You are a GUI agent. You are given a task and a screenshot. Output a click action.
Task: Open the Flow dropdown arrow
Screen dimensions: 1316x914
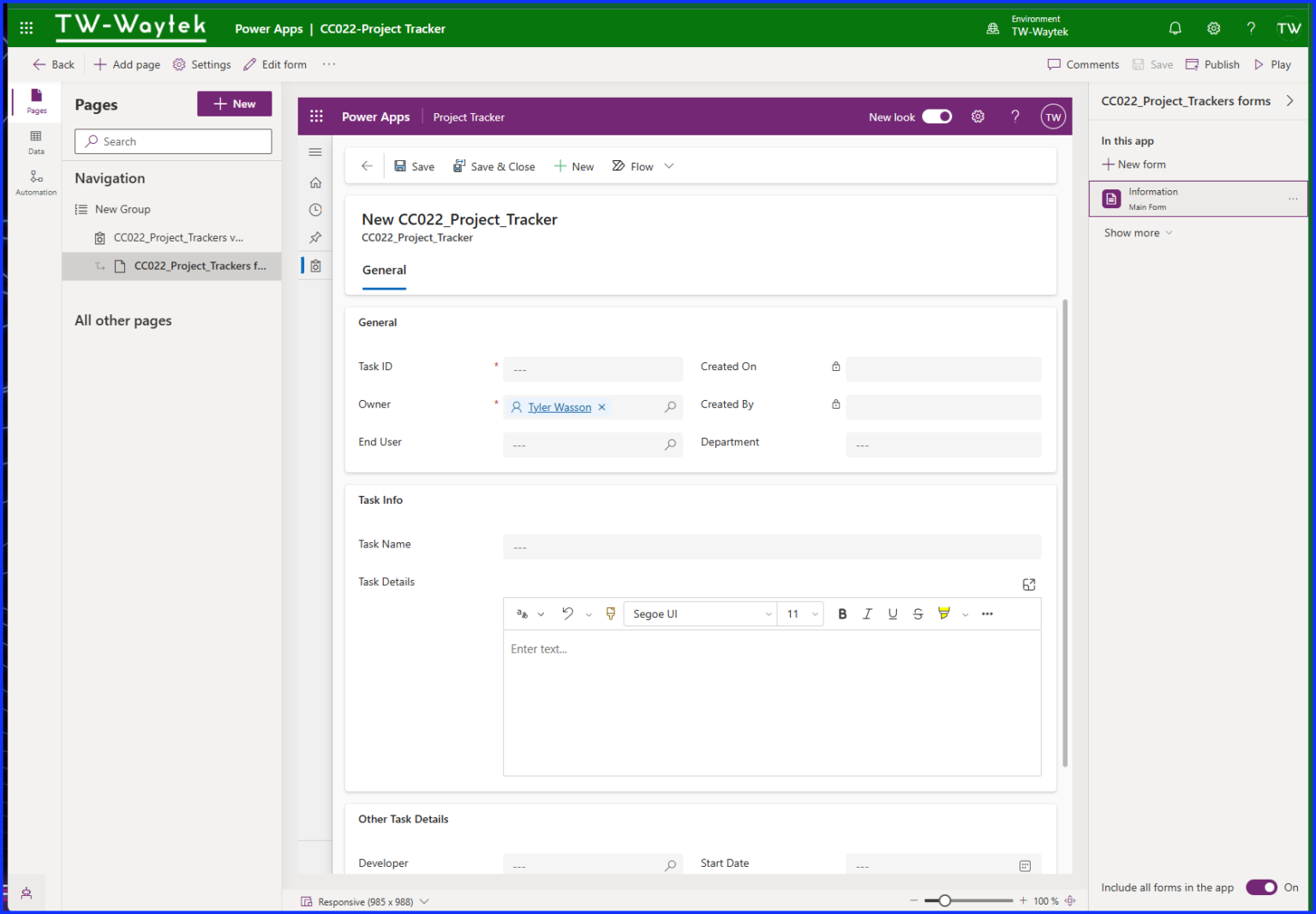tap(669, 165)
